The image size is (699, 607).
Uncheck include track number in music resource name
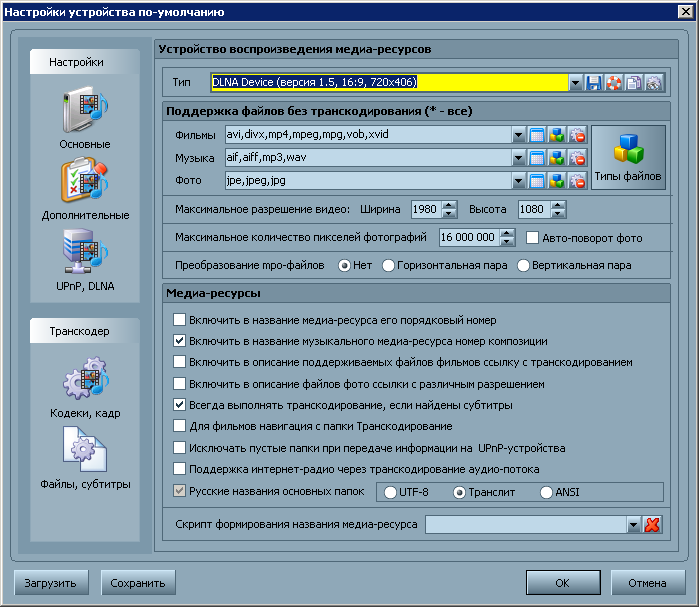point(179,341)
